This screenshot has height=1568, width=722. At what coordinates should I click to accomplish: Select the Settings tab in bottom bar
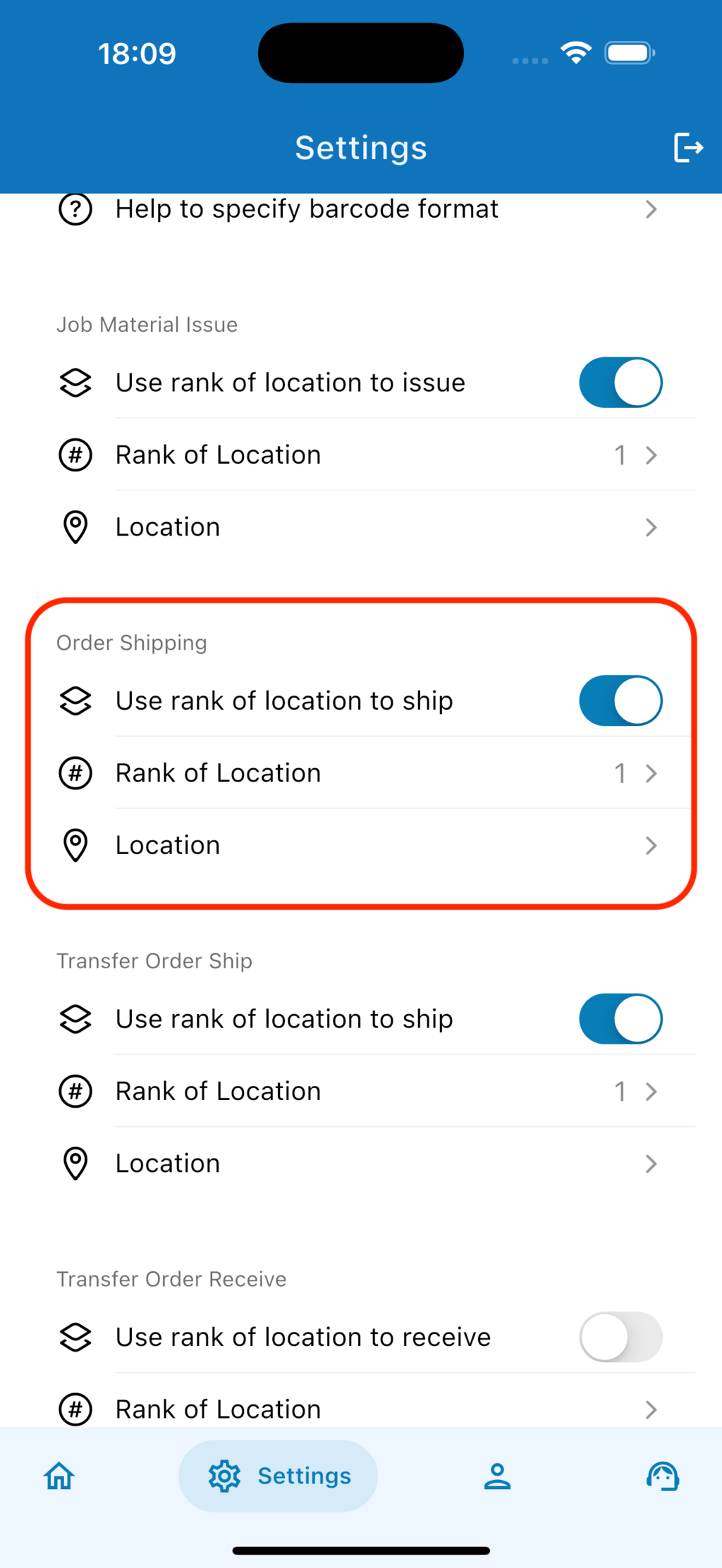[279, 1476]
